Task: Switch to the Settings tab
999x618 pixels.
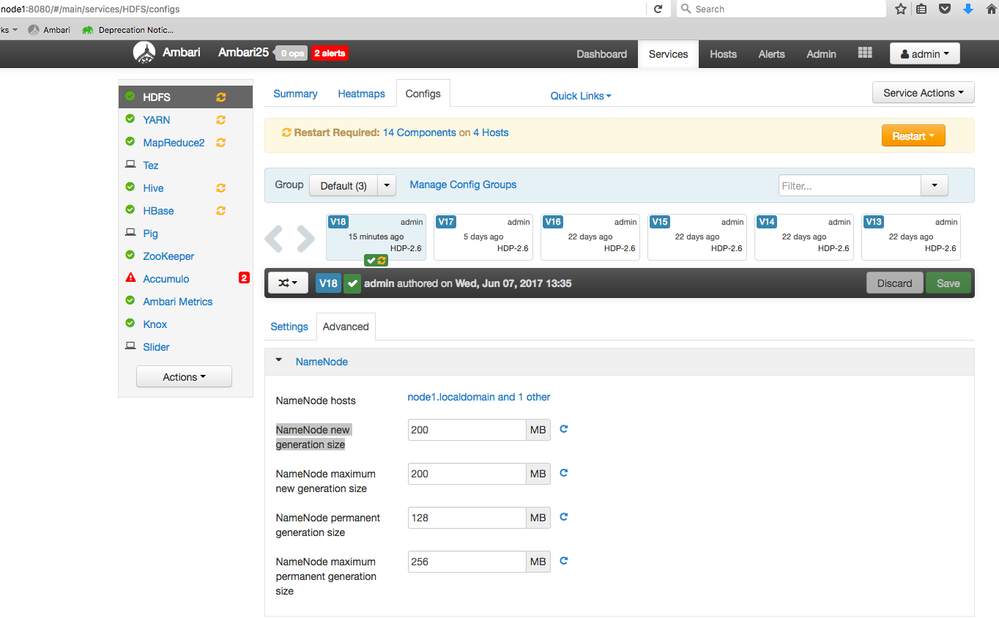Action: click(x=289, y=326)
